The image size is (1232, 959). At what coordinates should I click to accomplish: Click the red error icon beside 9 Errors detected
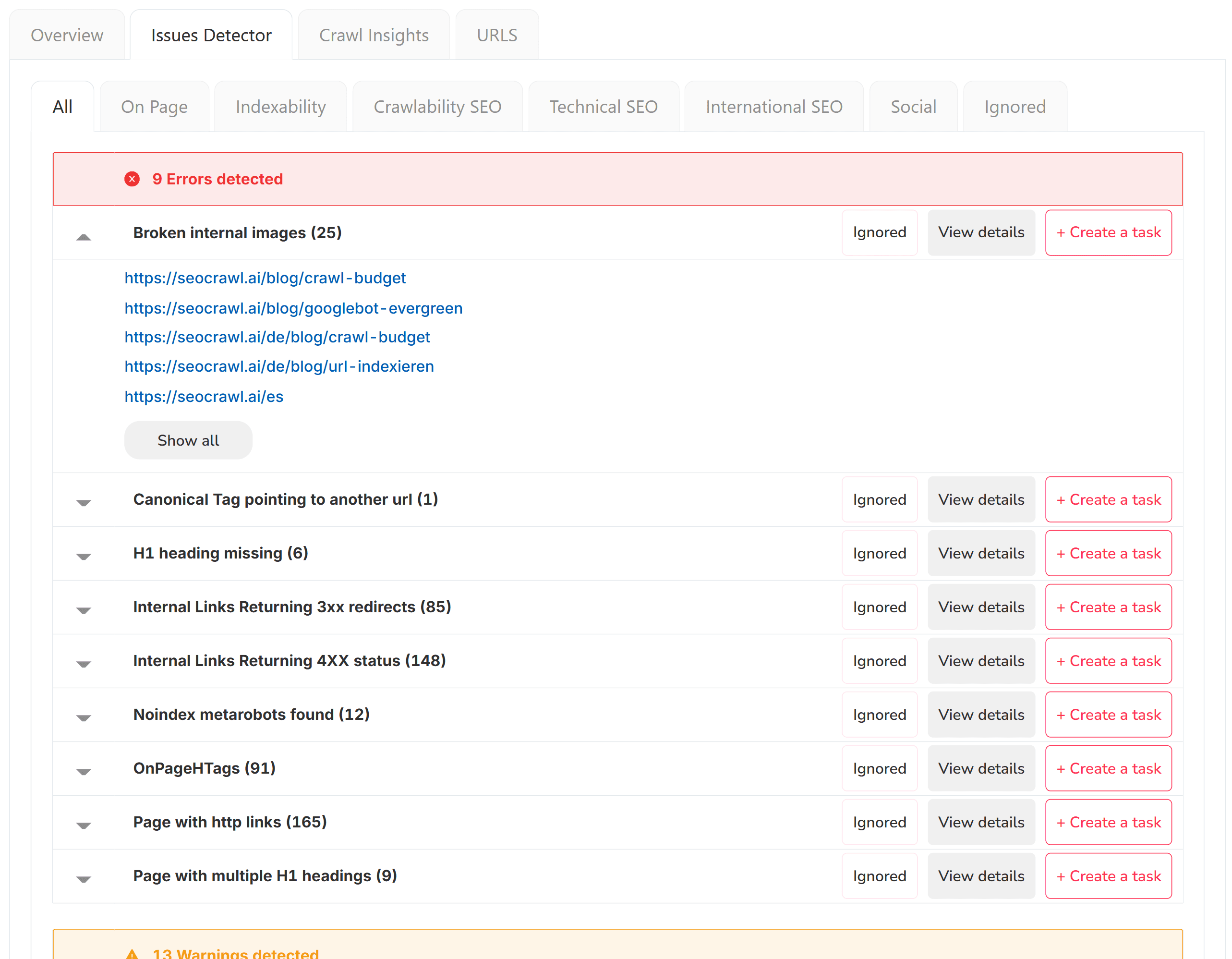click(132, 180)
